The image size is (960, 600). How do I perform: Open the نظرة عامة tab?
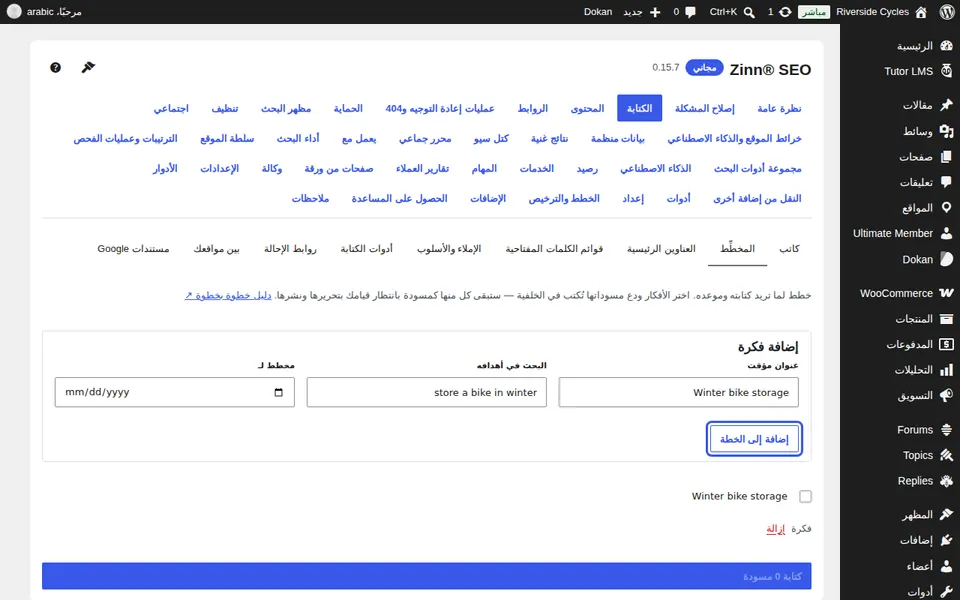[779, 108]
